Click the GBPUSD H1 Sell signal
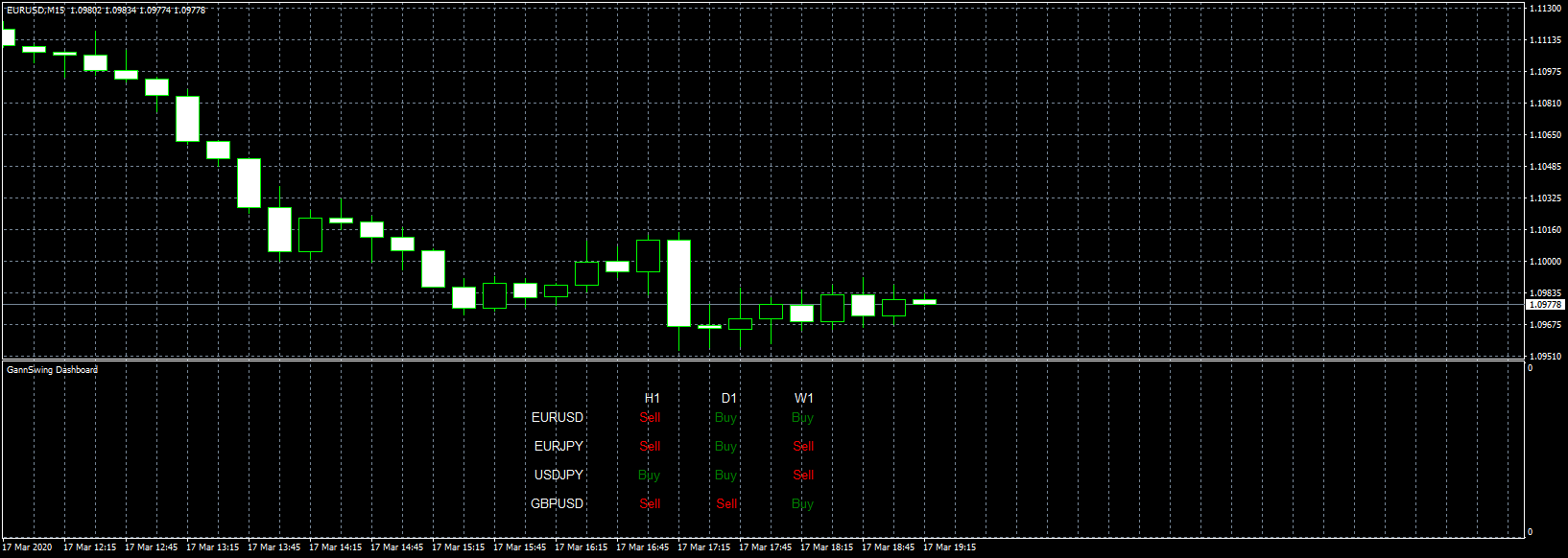This screenshot has height=558, width=1568. [x=651, y=503]
